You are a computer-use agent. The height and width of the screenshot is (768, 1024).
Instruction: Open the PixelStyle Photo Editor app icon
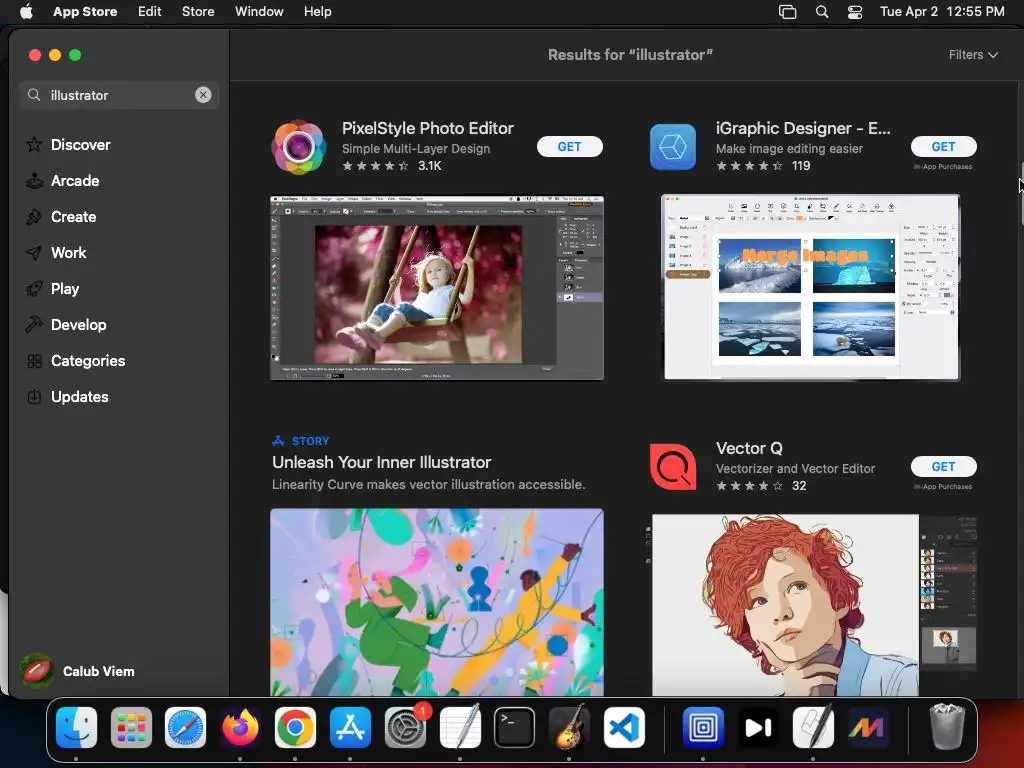298,147
